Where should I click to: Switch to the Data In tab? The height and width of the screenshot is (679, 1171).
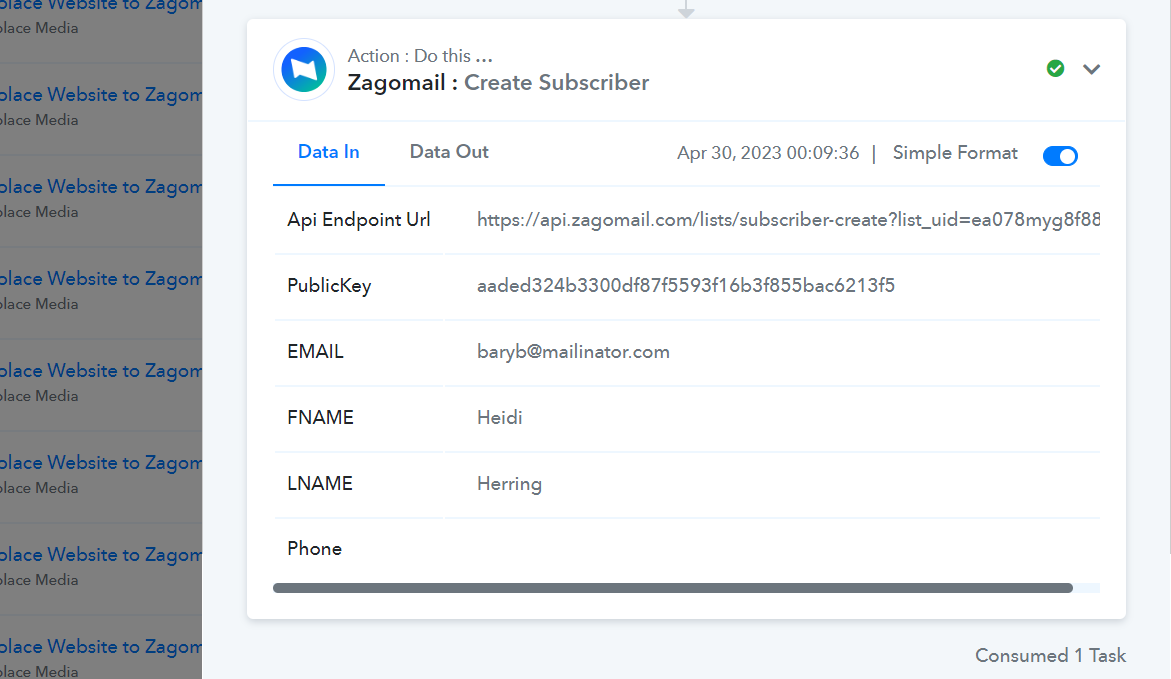point(329,152)
